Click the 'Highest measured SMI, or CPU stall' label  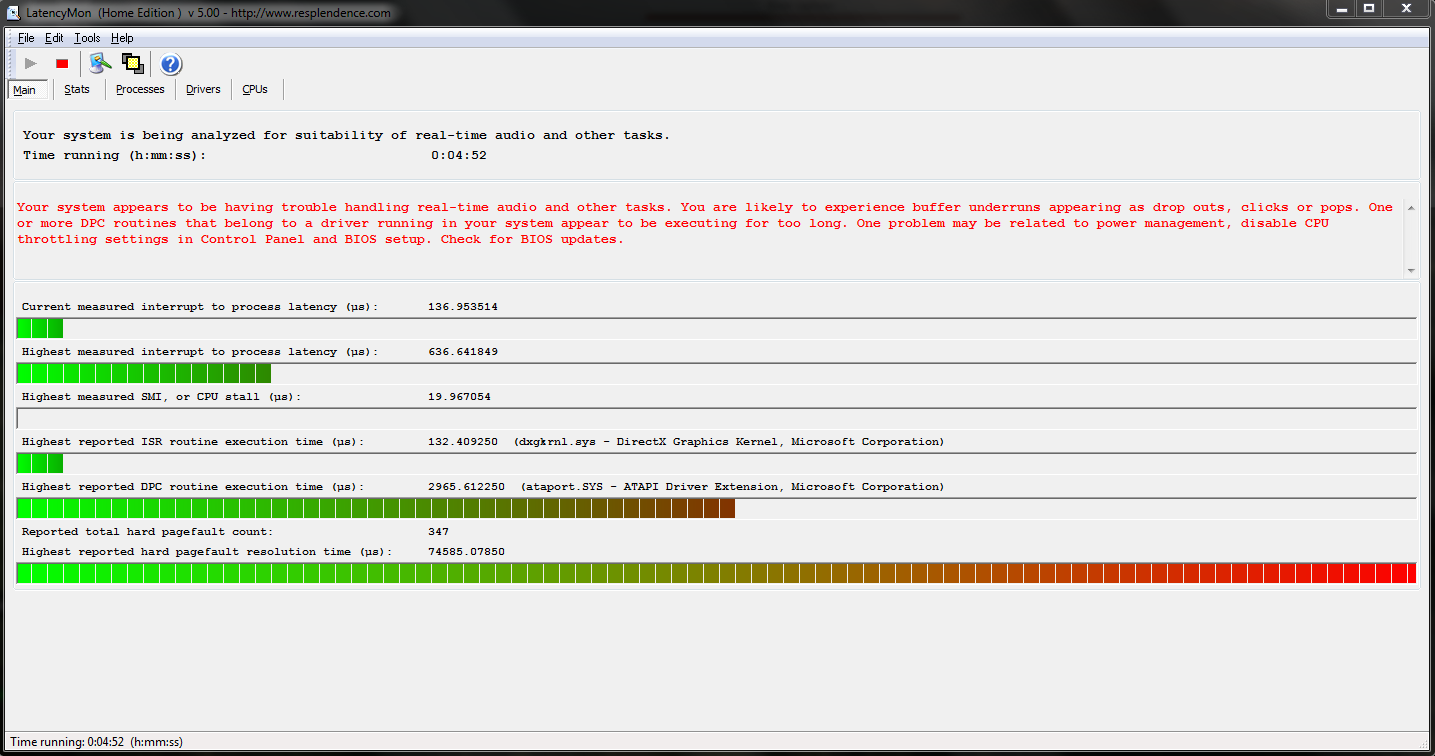(161, 397)
